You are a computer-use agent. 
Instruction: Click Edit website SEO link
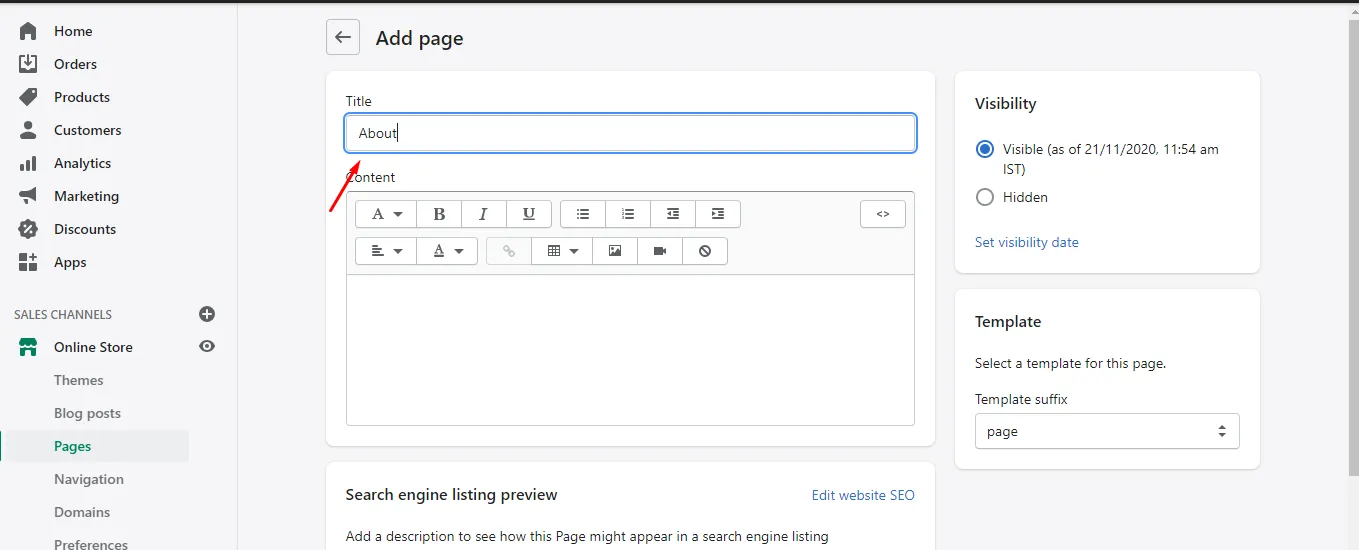[x=863, y=495]
